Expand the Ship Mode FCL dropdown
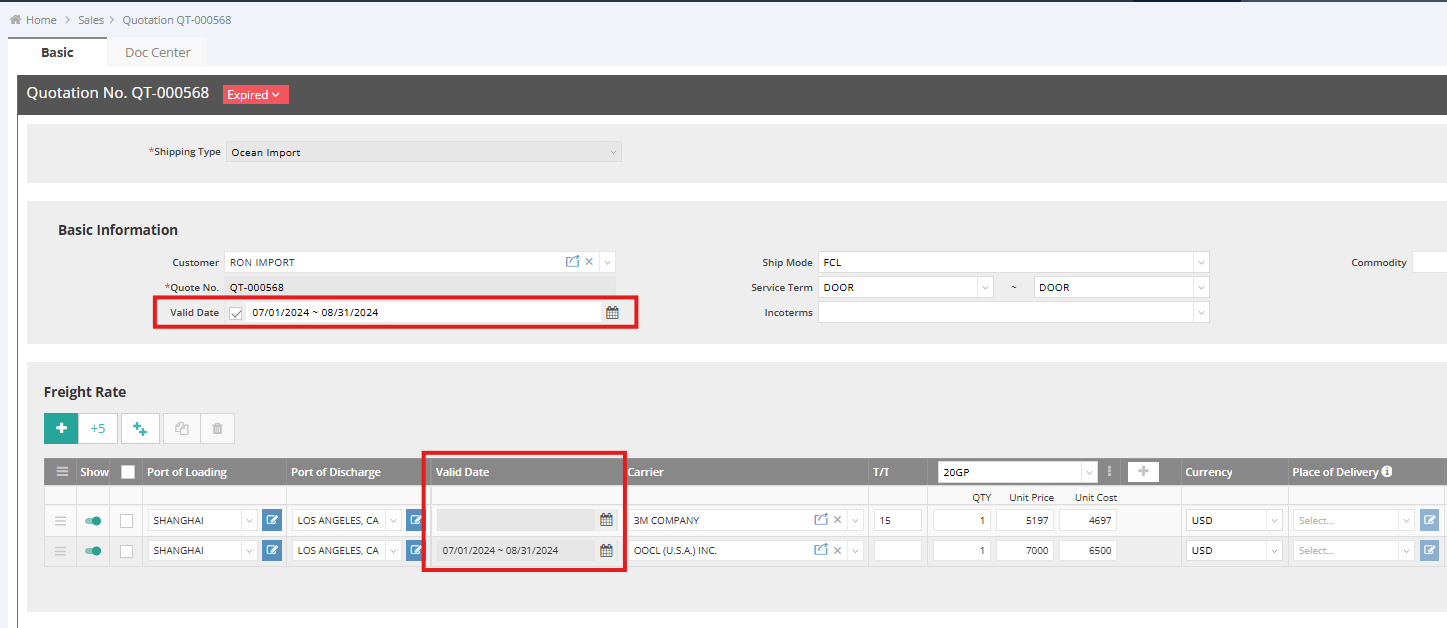 (1200, 262)
